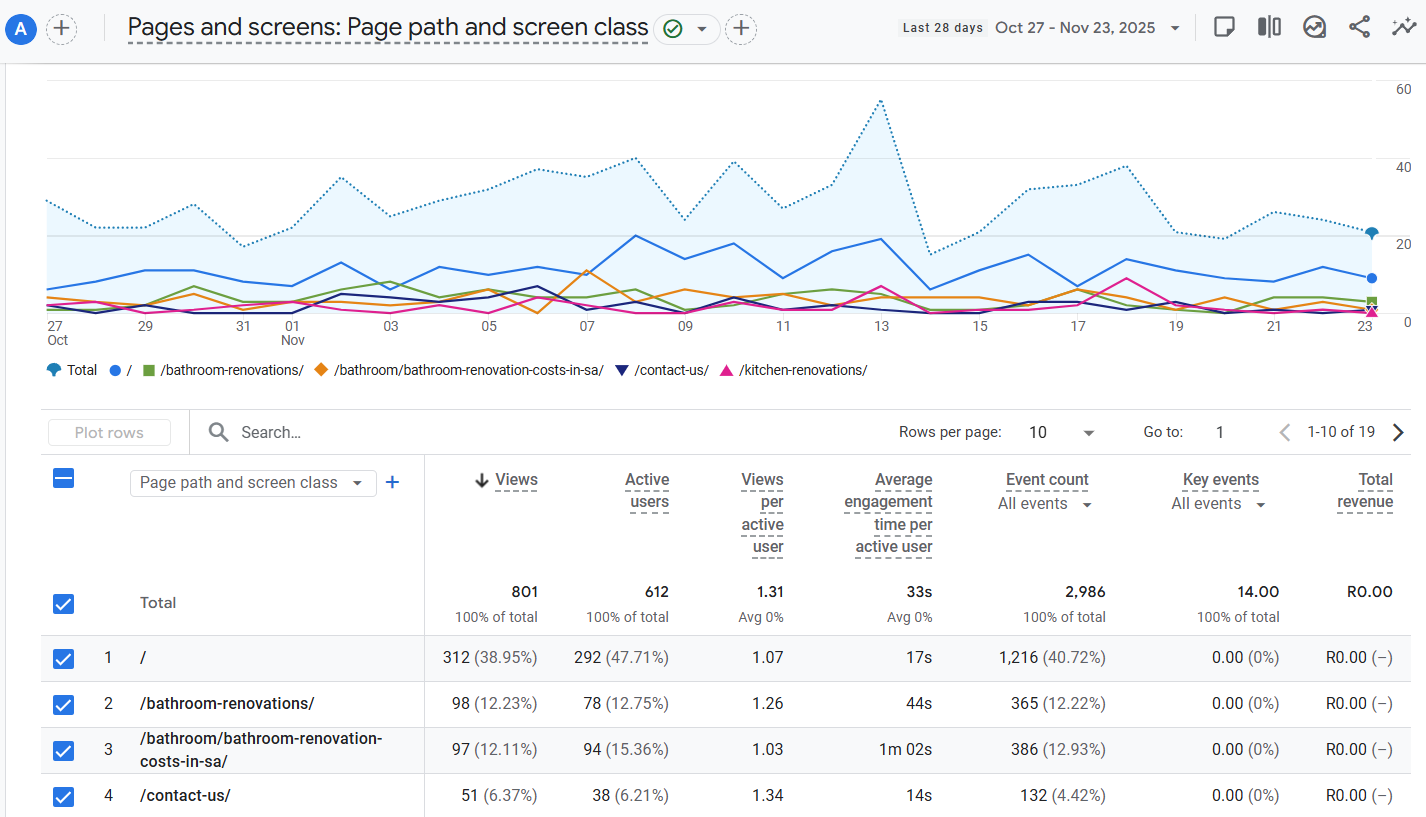Click the 14.00 total key events value

coord(1256,592)
